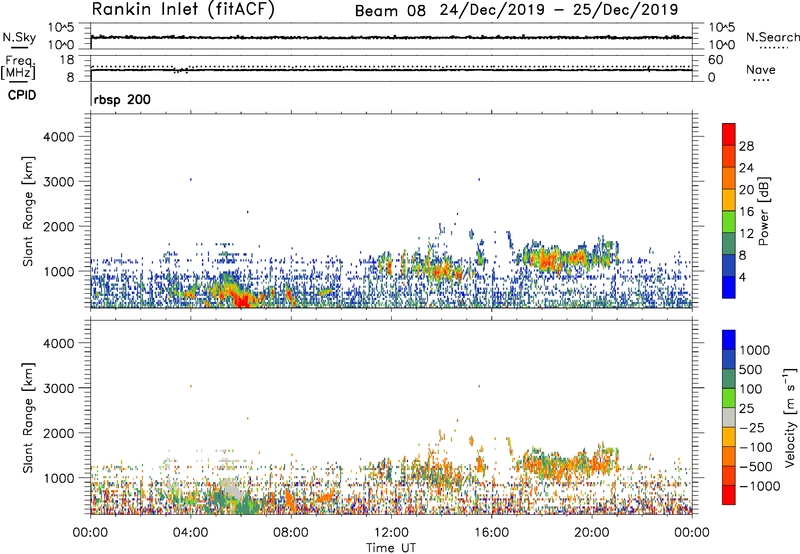Image resolution: width=800 pixels, height=554 pixels.
Task: Click the '-1000' tick on the Velocity color bar
Action: [760, 486]
